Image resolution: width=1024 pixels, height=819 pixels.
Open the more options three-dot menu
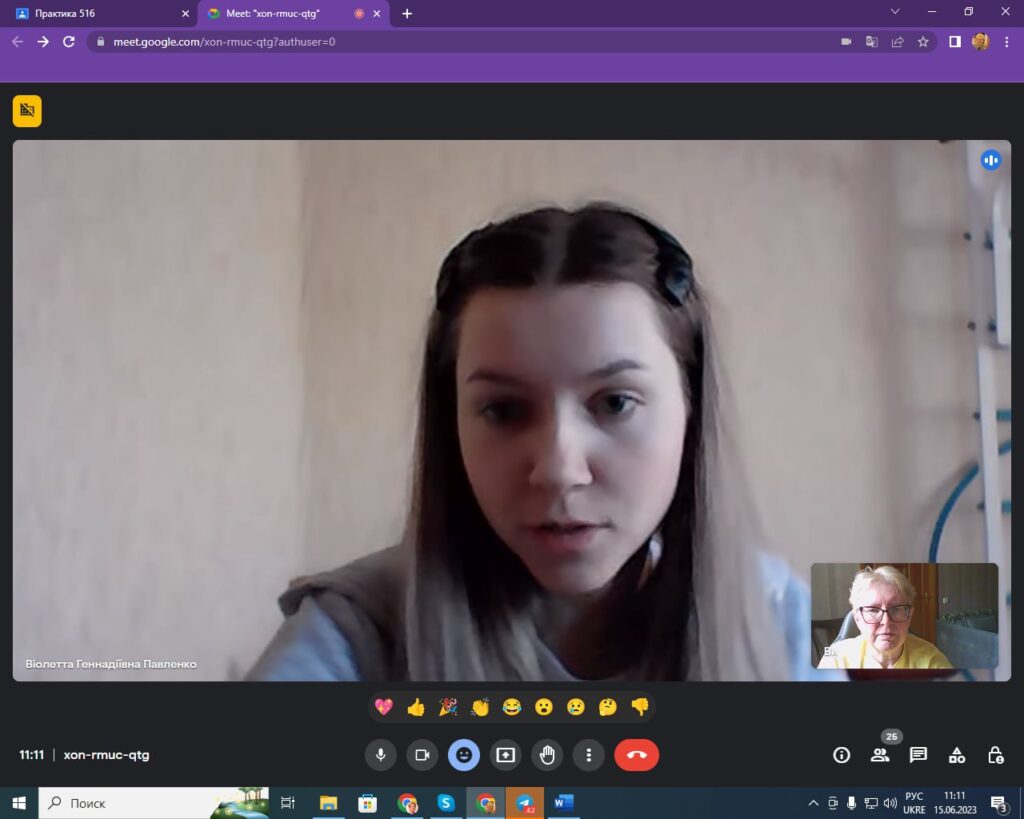(590, 755)
